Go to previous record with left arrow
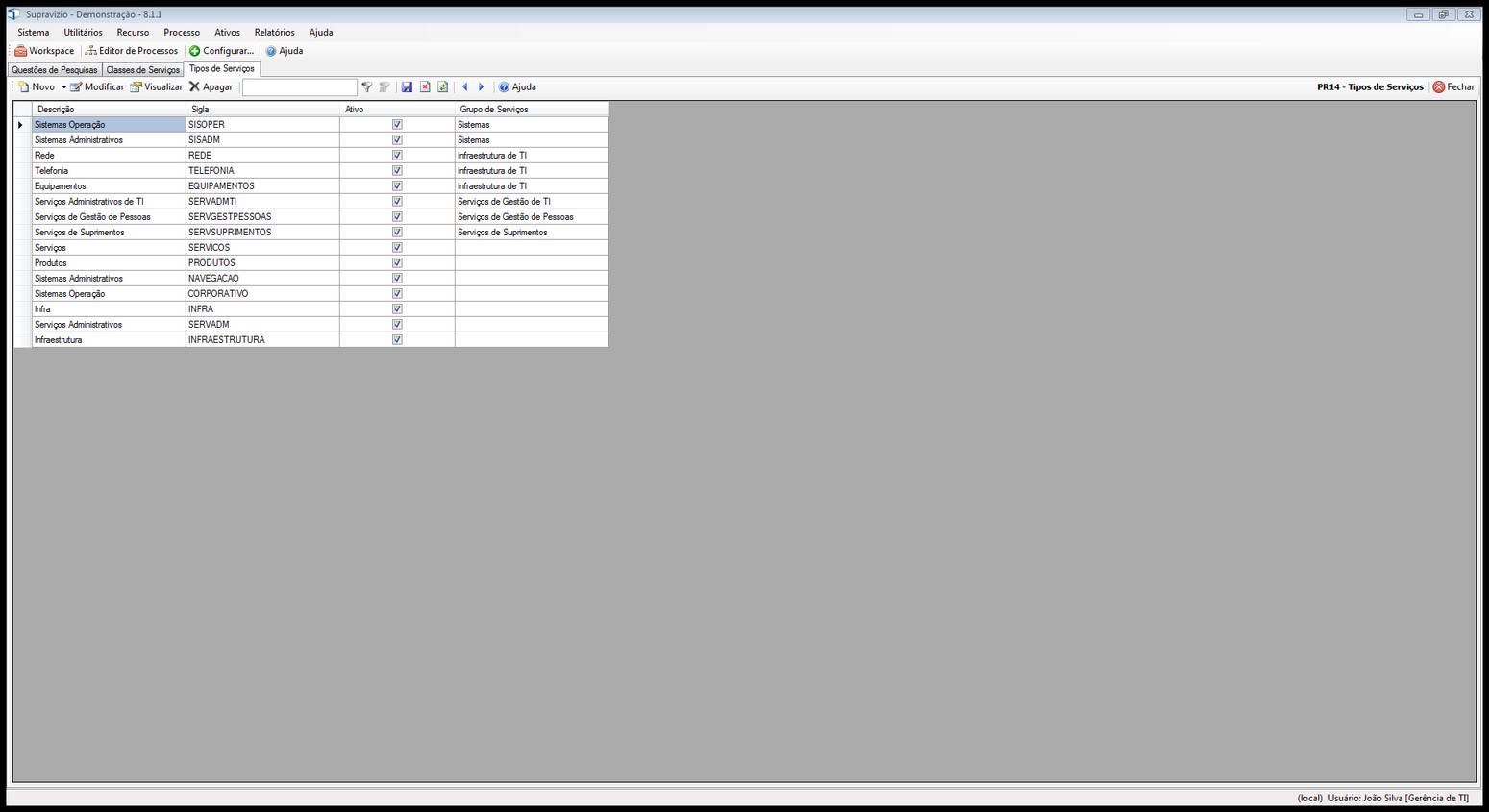The width and height of the screenshot is (1489, 812). point(465,87)
